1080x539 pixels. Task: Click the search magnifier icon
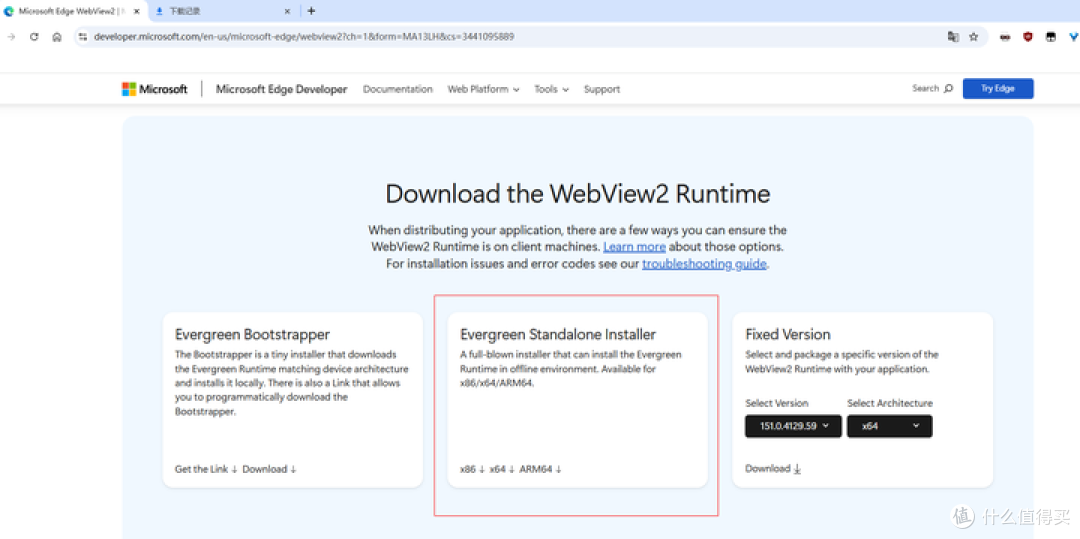point(948,88)
